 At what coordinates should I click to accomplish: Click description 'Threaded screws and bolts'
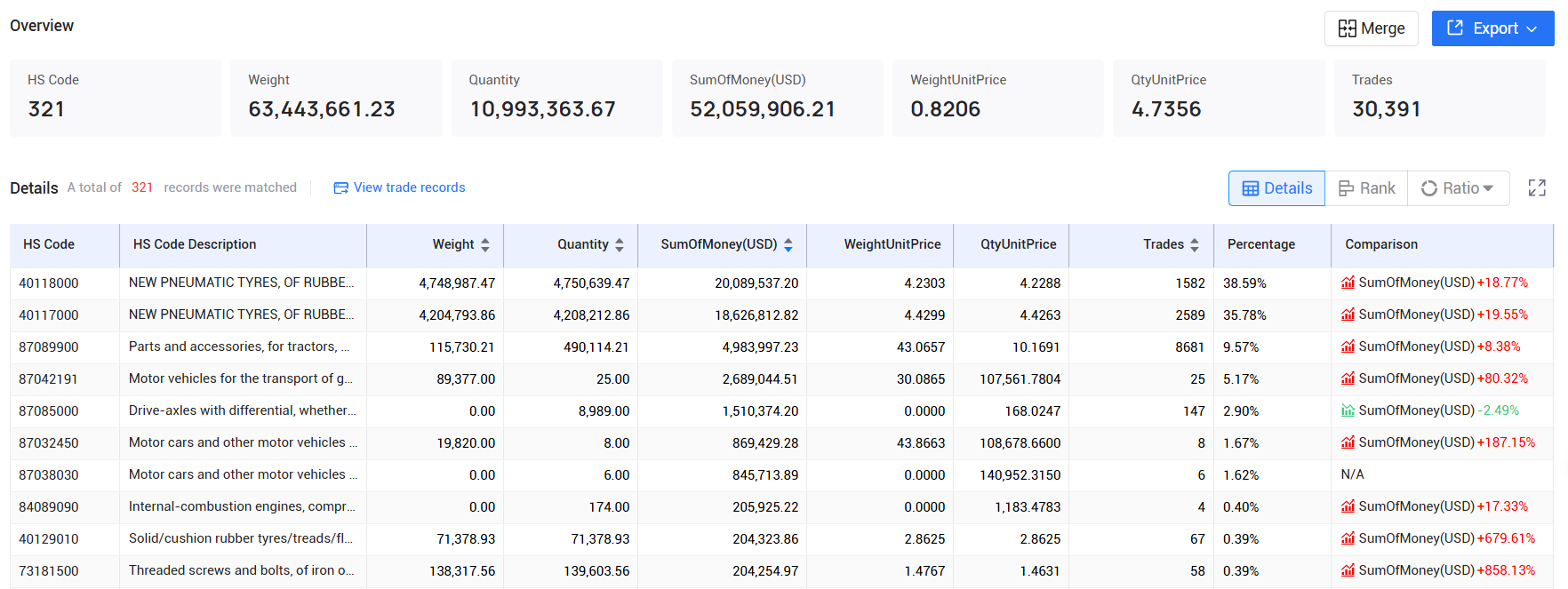coord(241,570)
